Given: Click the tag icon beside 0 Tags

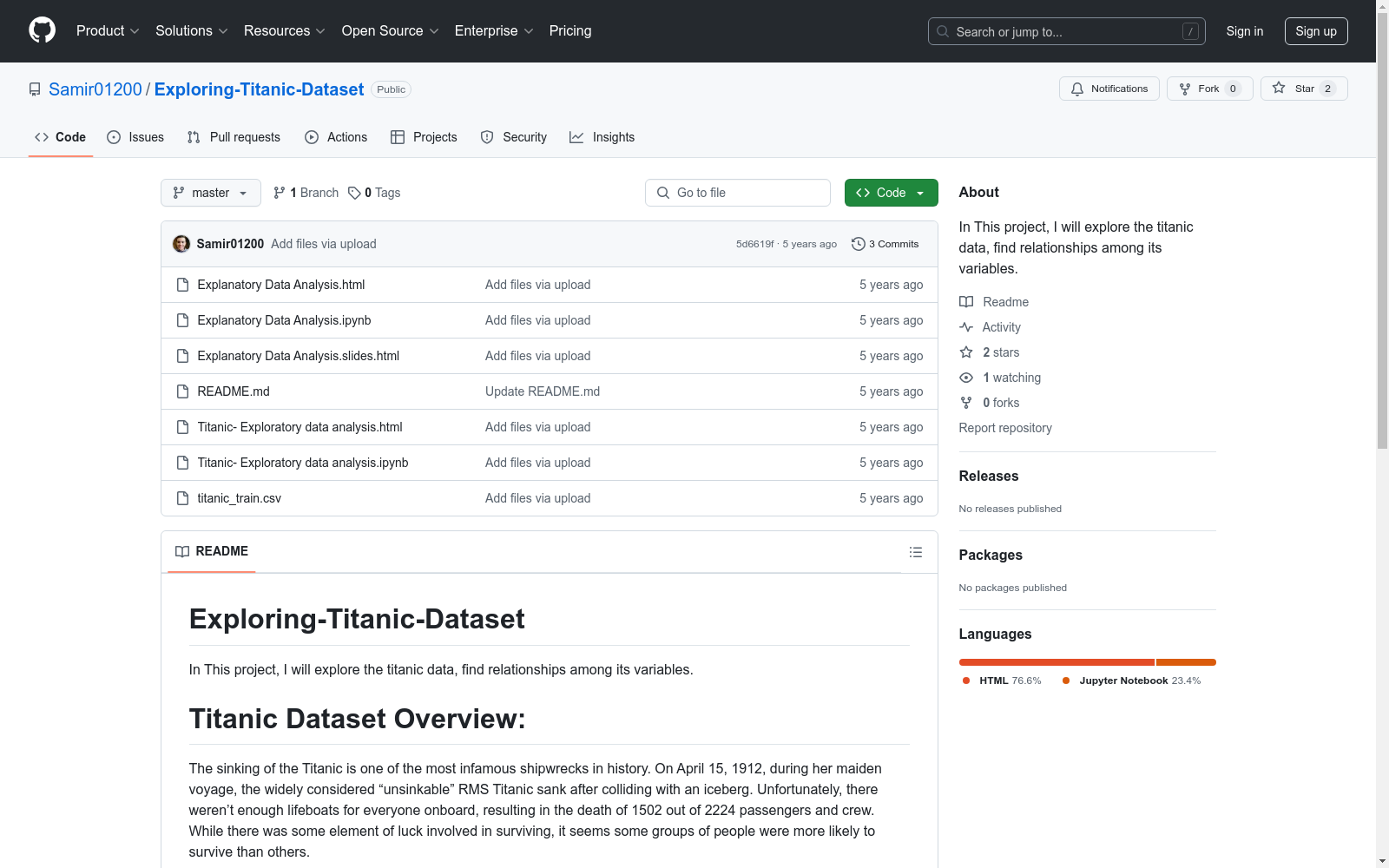Looking at the screenshot, I should (x=354, y=193).
